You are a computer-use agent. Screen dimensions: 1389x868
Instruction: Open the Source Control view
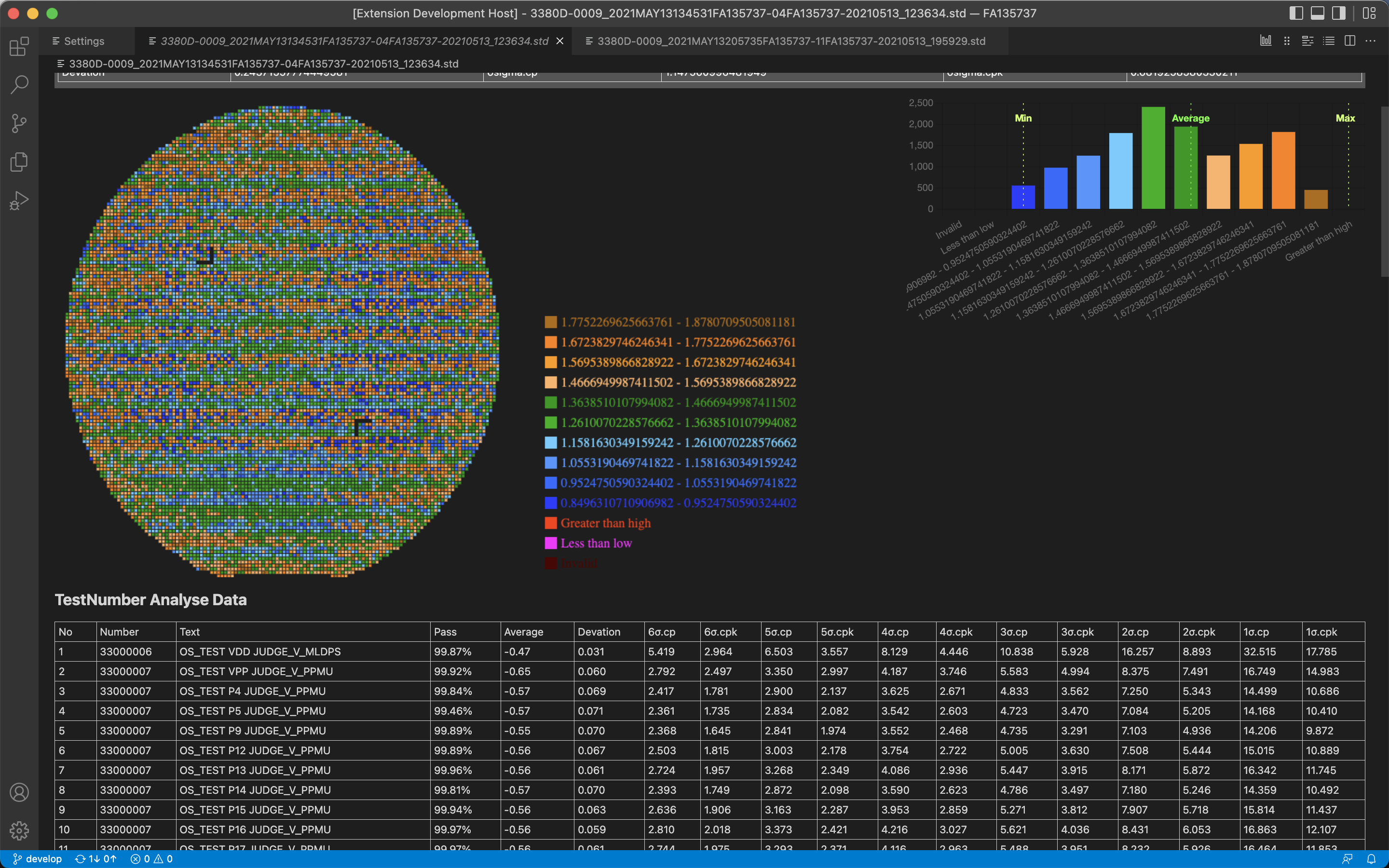point(19,123)
